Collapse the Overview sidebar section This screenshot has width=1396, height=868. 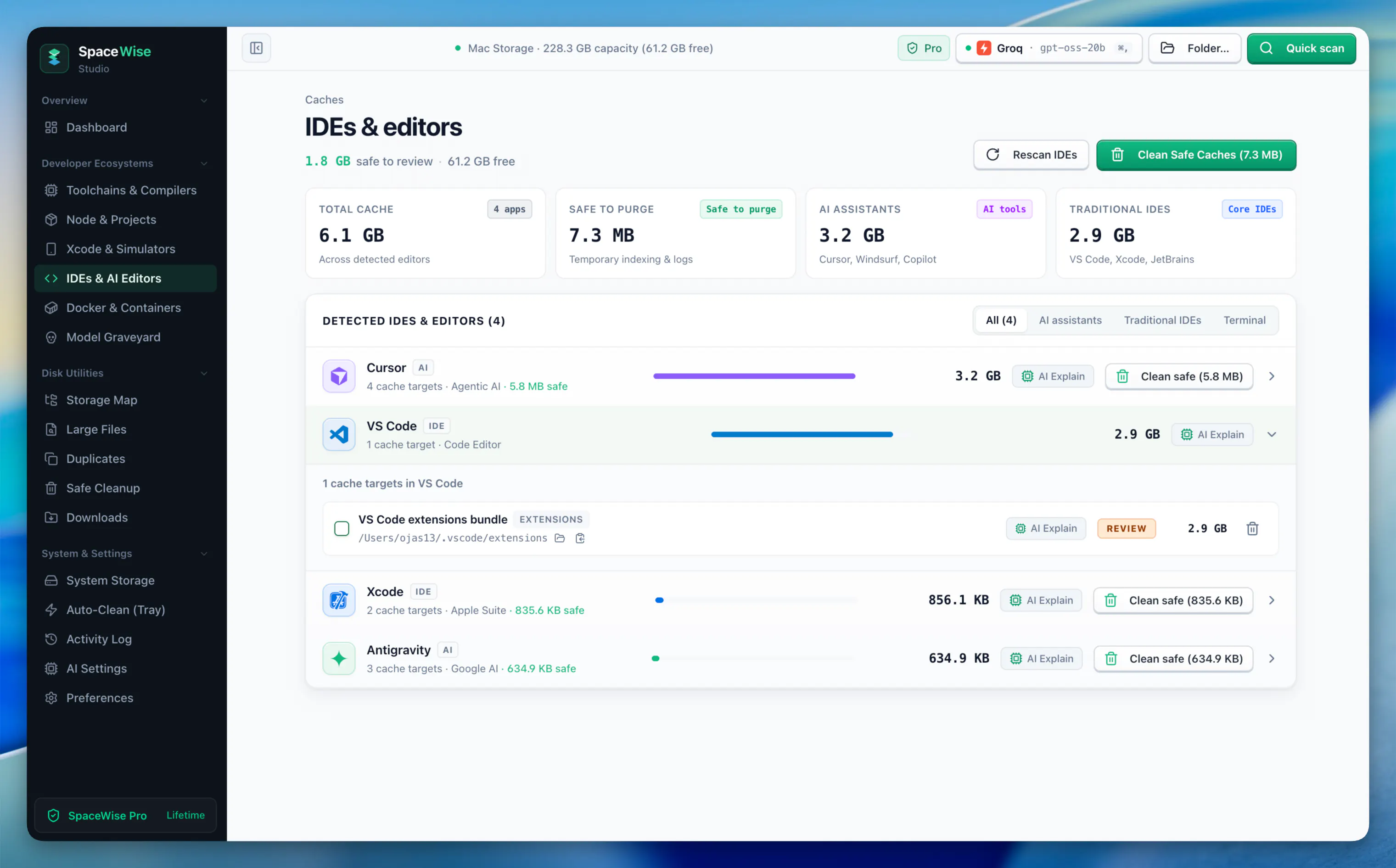pos(204,101)
